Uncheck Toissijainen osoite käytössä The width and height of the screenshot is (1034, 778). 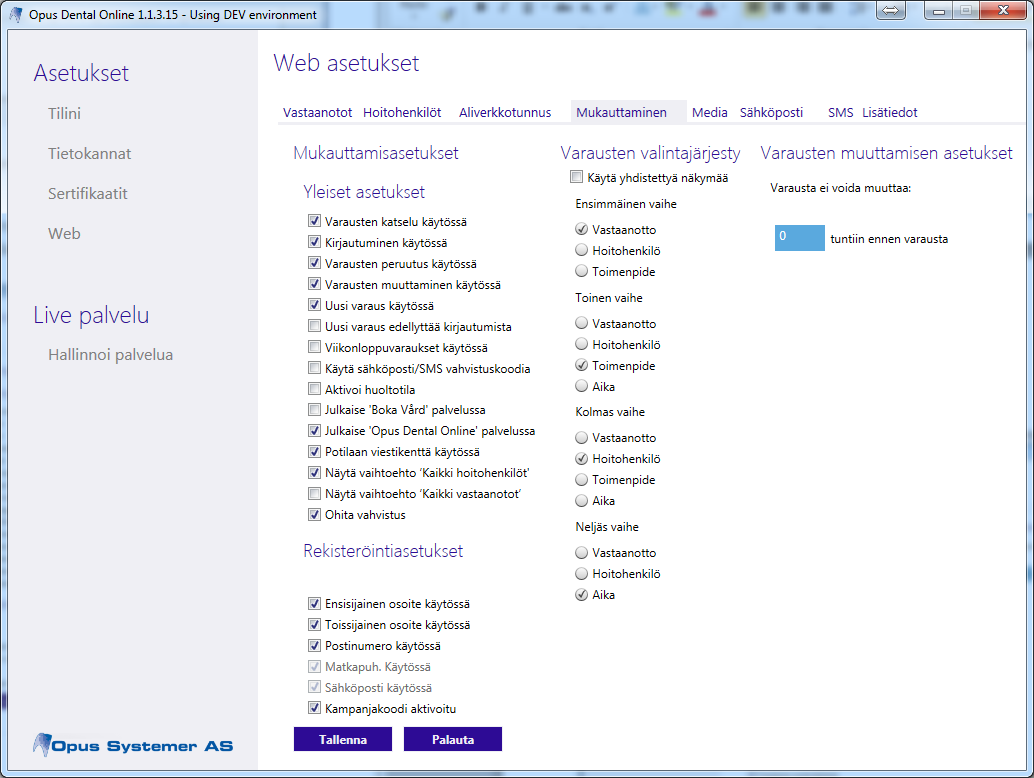[x=315, y=624]
